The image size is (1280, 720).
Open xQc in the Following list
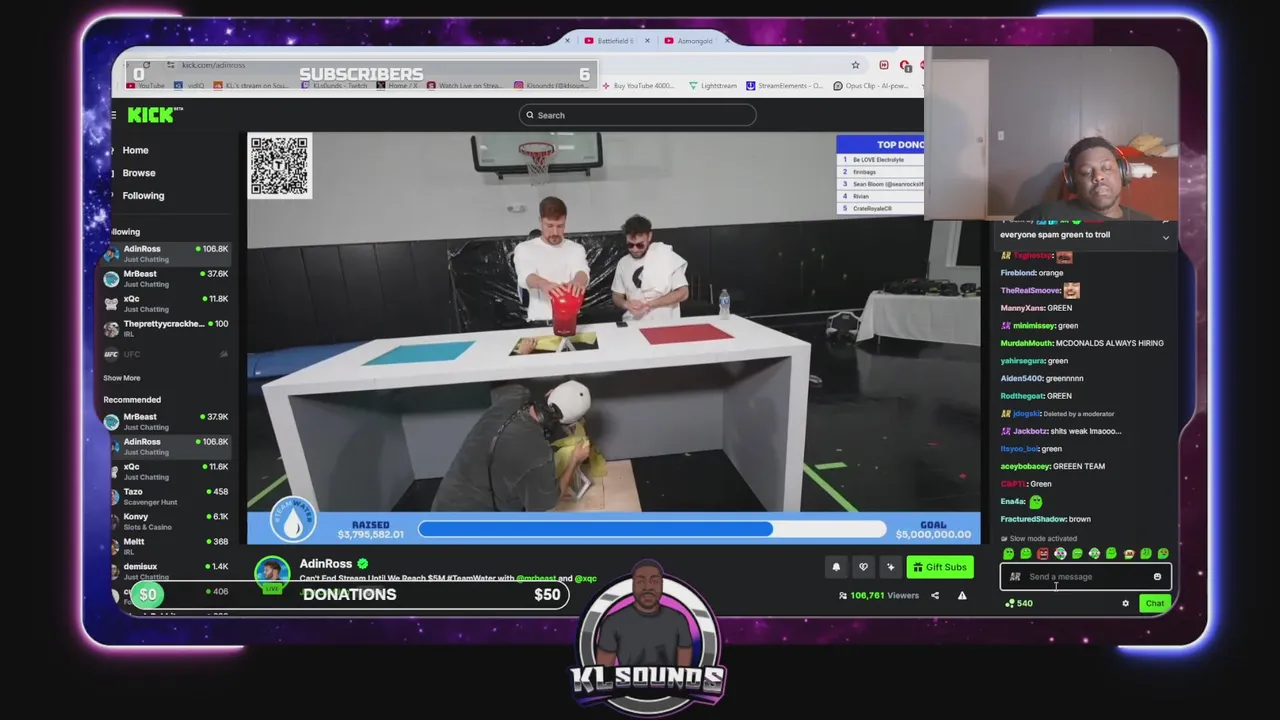coord(167,303)
